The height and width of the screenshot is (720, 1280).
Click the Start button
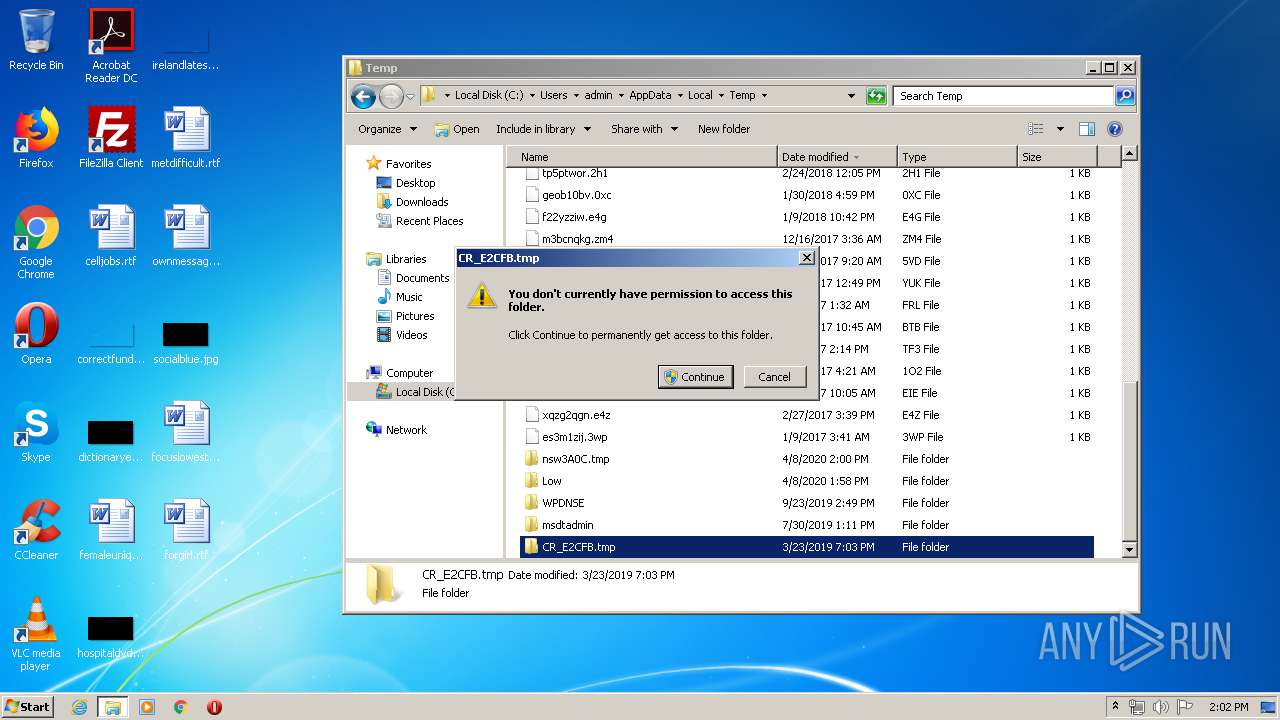[x=28, y=706]
